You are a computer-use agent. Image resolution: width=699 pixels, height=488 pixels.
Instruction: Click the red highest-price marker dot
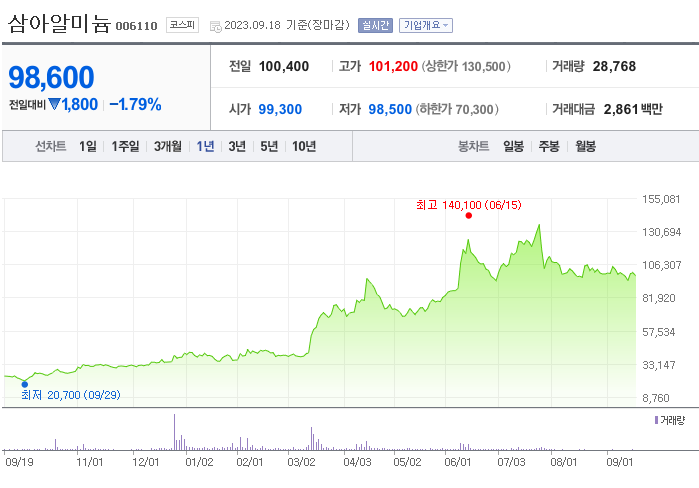point(469,216)
